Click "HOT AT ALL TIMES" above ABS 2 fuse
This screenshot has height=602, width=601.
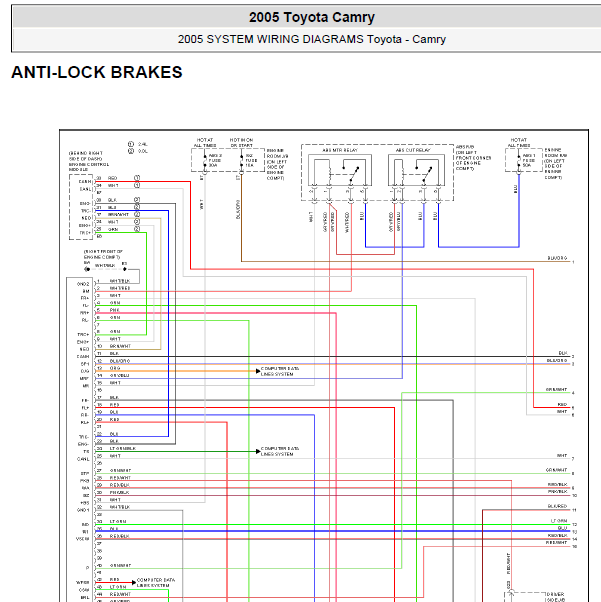(x=205, y=143)
